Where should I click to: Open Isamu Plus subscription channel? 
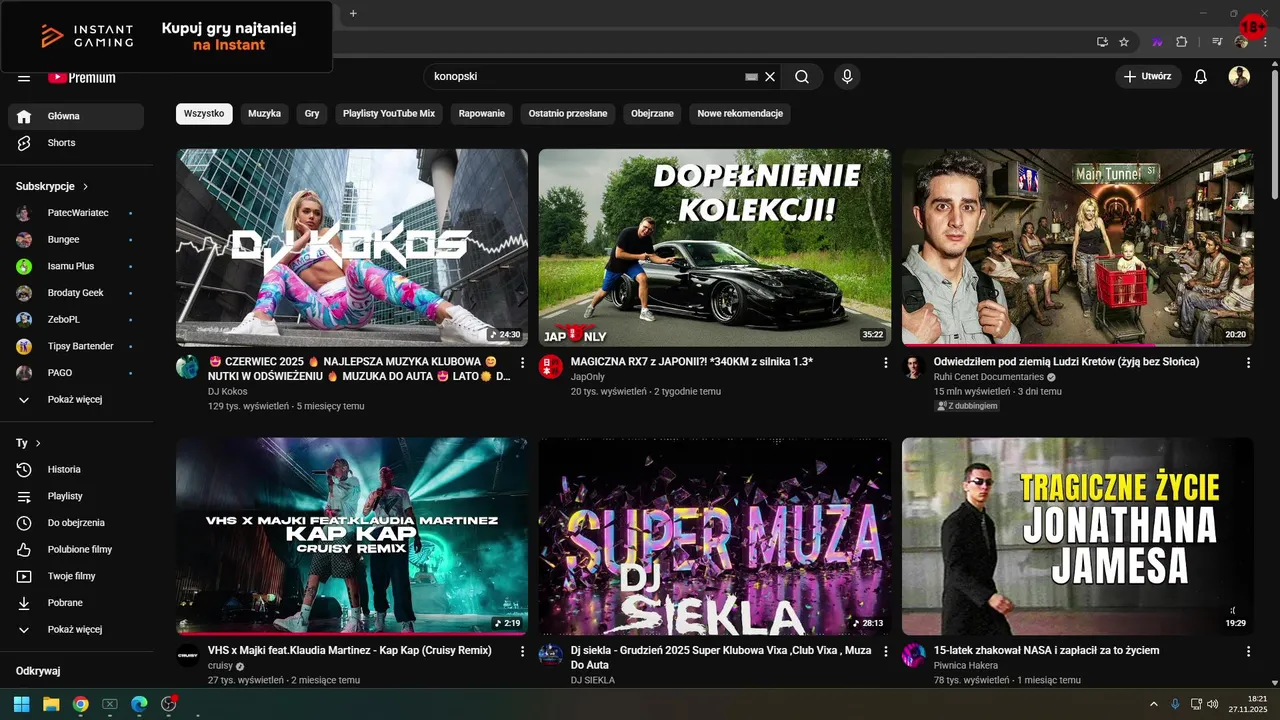click(76, 266)
